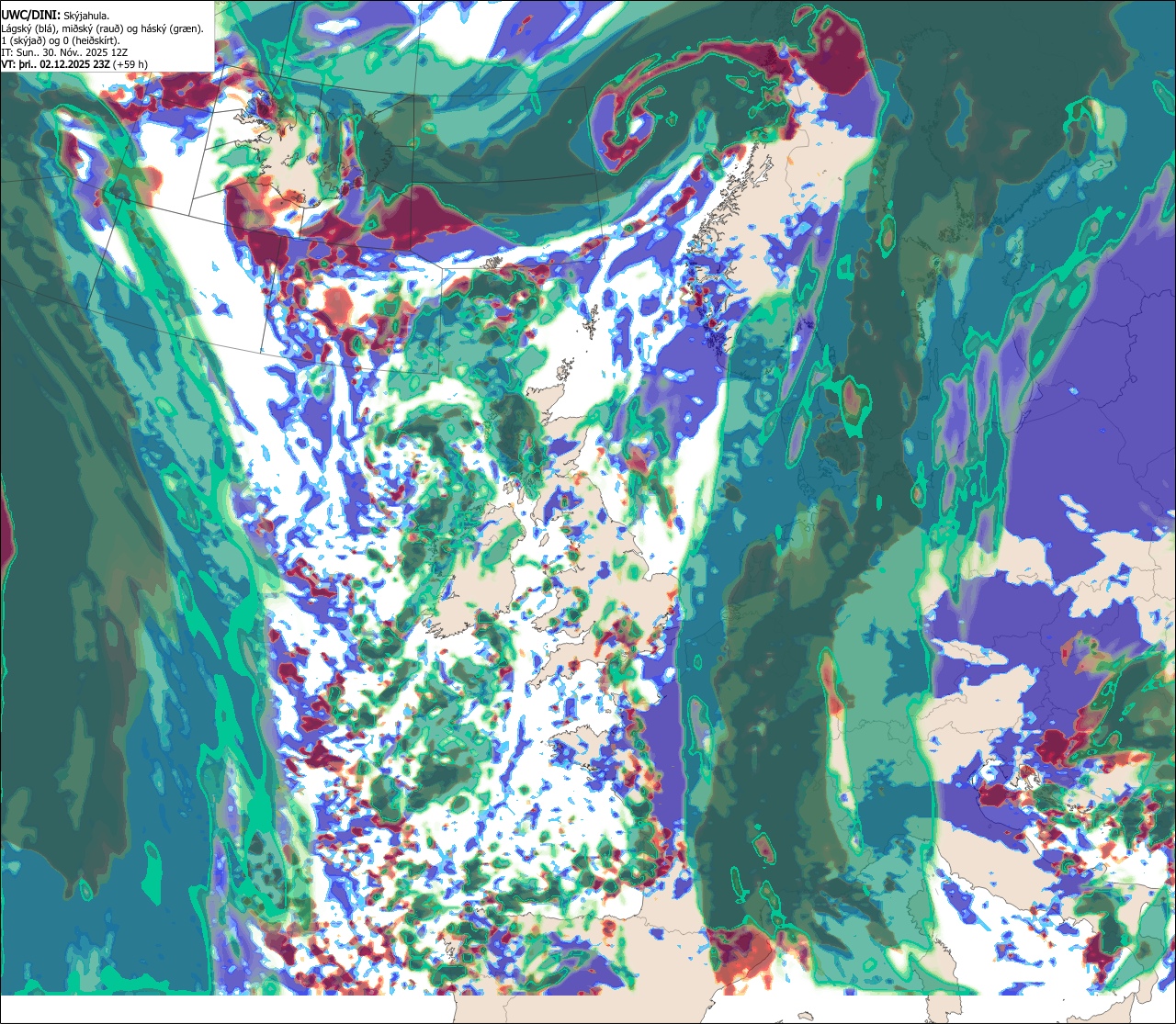This screenshot has width=1176, height=1024.
Task: Click the title text "UWC/DINI: Skýjahula."
Action: click(x=55, y=16)
